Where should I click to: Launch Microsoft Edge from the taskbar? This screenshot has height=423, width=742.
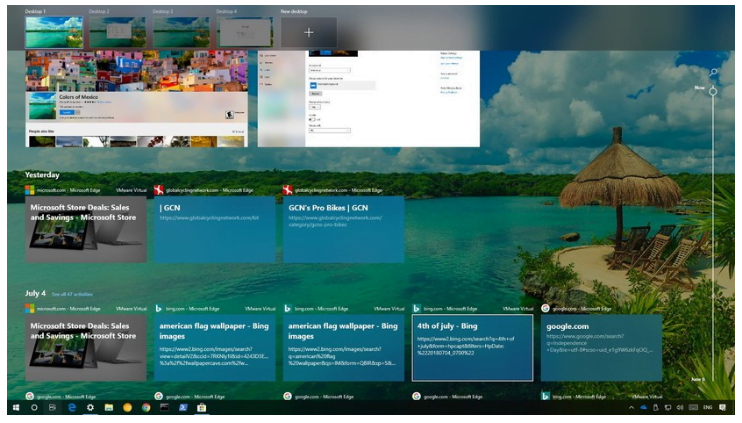coord(72,408)
